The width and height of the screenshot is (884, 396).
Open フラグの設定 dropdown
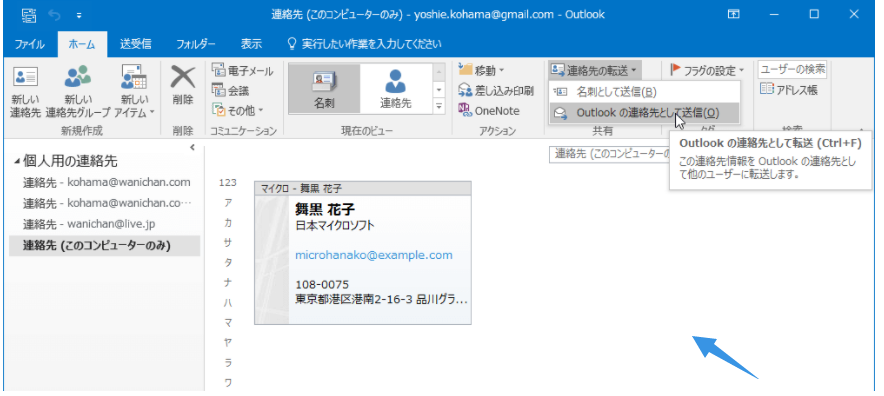click(x=708, y=71)
